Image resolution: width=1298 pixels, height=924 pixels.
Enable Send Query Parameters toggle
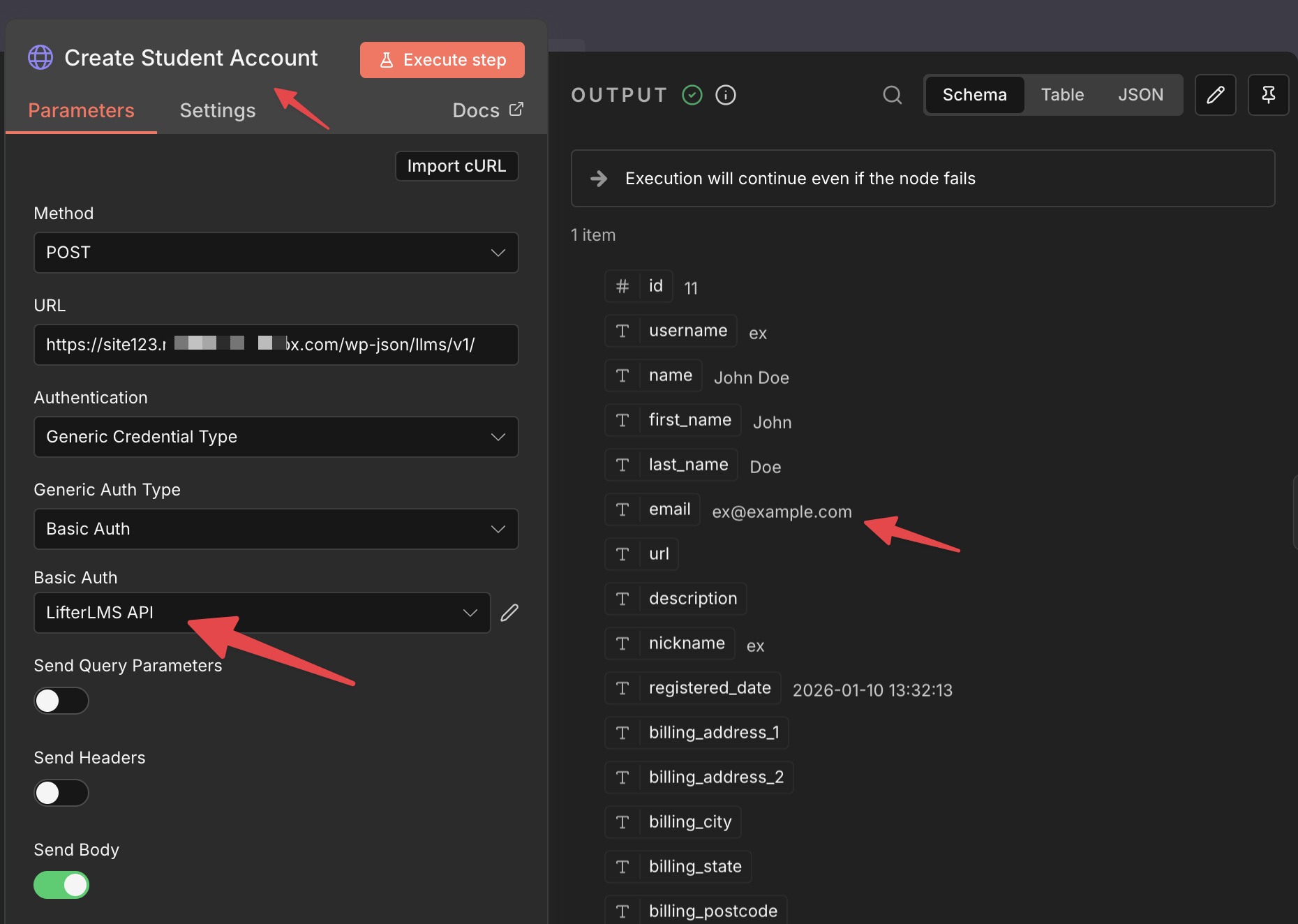(61, 701)
